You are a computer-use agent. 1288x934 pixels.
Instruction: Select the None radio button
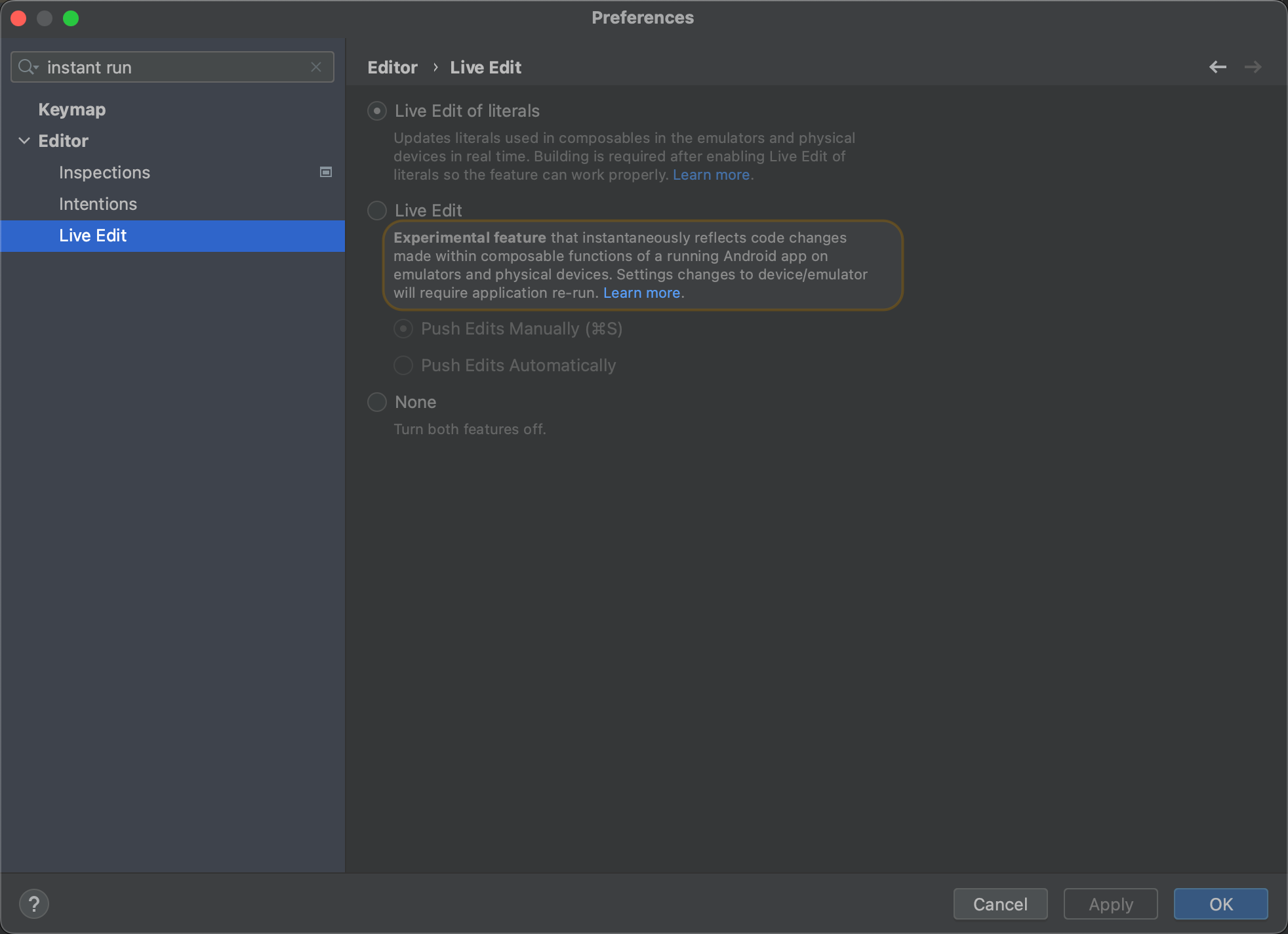[x=377, y=402]
